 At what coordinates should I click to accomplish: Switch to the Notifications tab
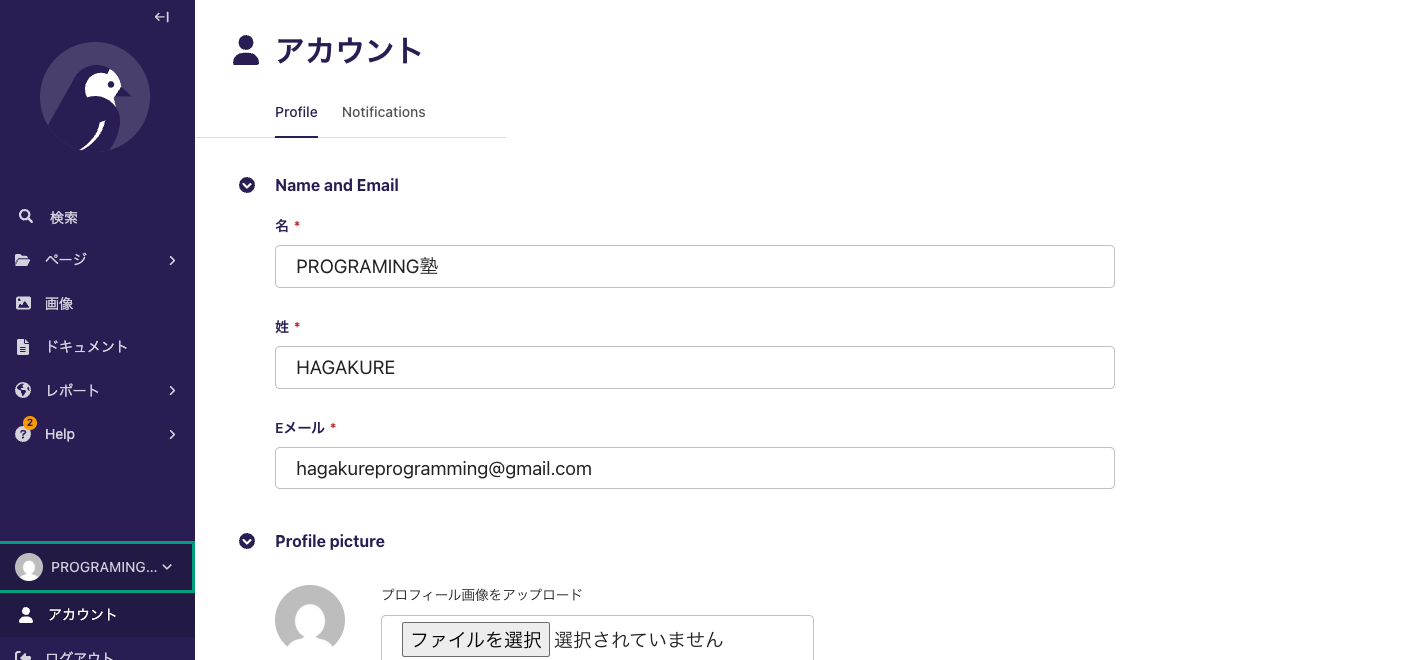(x=383, y=112)
